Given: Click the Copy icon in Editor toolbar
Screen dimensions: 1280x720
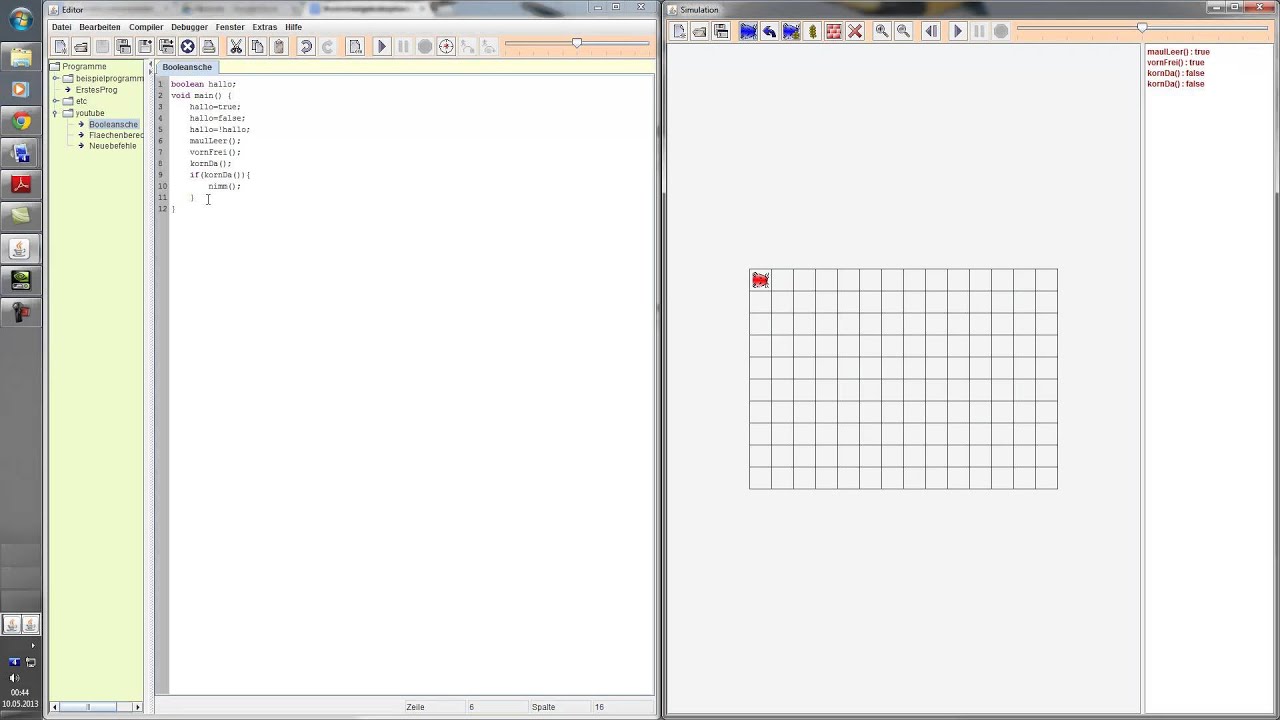Looking at the screenshot, I should (257, 46).
